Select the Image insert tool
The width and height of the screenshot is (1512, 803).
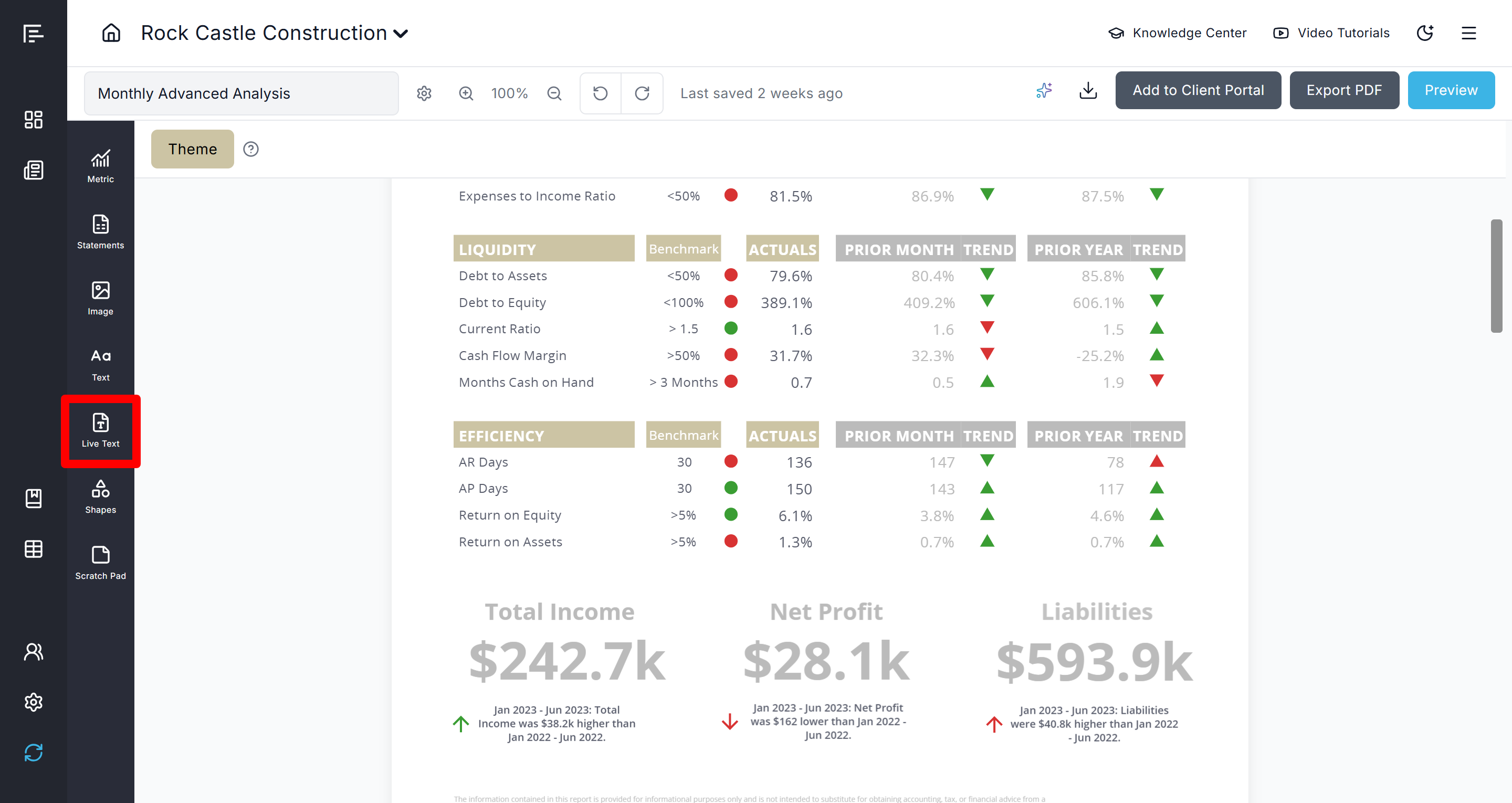tap(100, 298)
